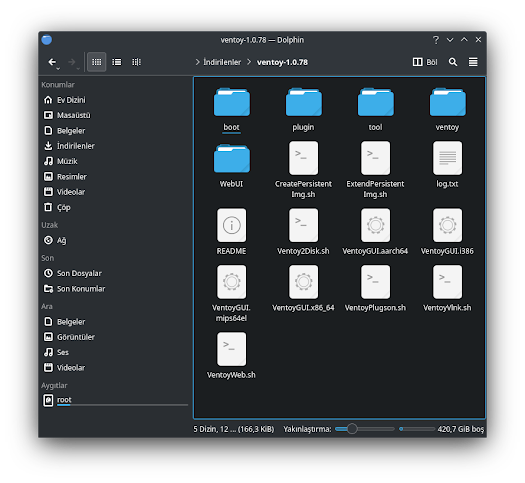The width and height of the screenshot is (525, 483).
Task: Go back using the back arrow
Action: coord(52,62)
